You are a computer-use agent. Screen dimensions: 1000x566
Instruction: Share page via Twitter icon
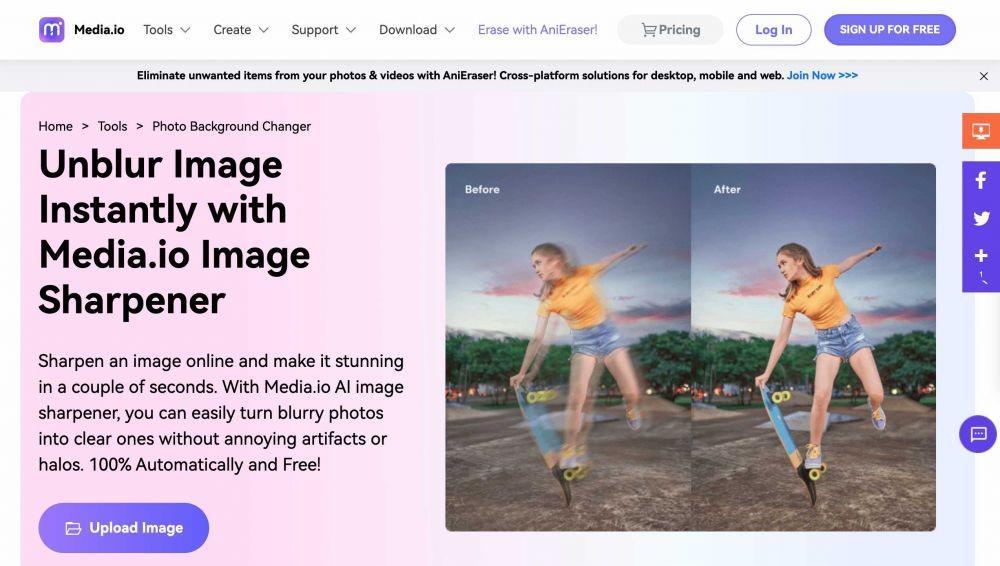tap(981, 218)
